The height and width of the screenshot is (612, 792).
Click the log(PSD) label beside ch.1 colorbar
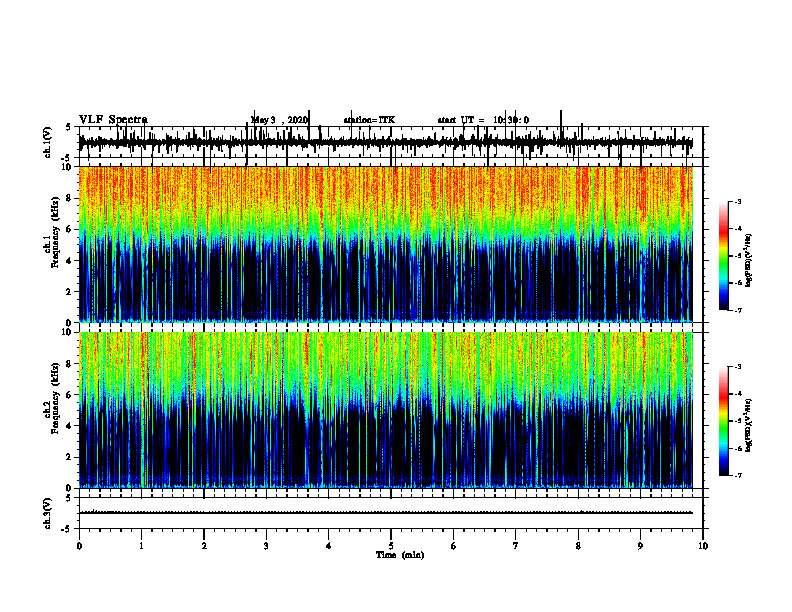point(749,261)
